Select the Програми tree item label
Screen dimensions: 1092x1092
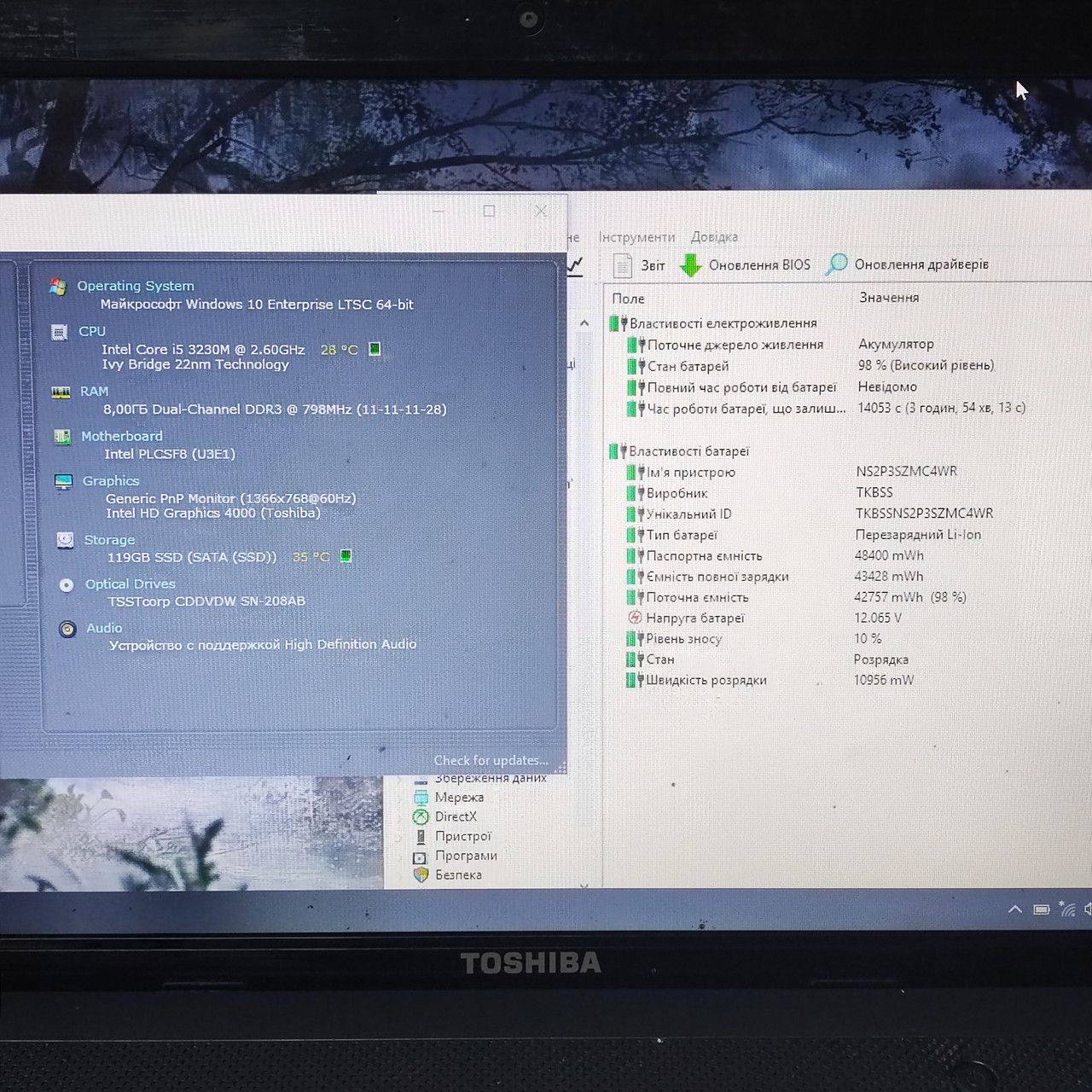[x=466, y=856]
